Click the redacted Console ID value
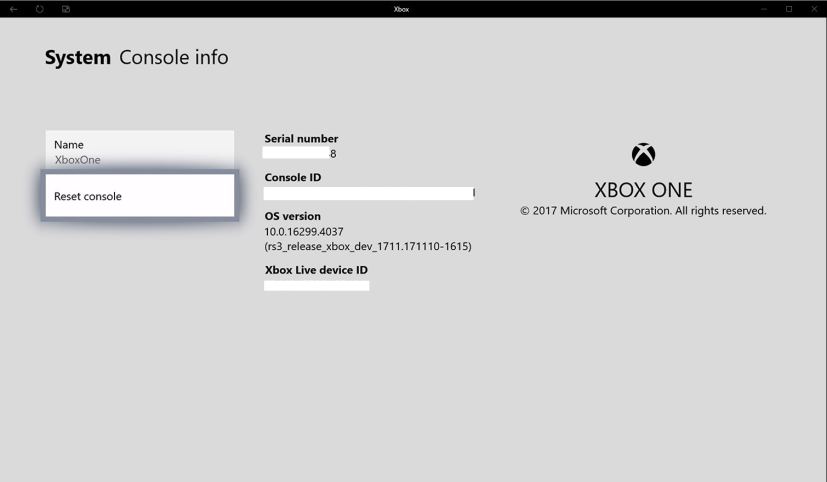Screen dimensions: 827x482 pyautogui.click(x=369, y=193)
